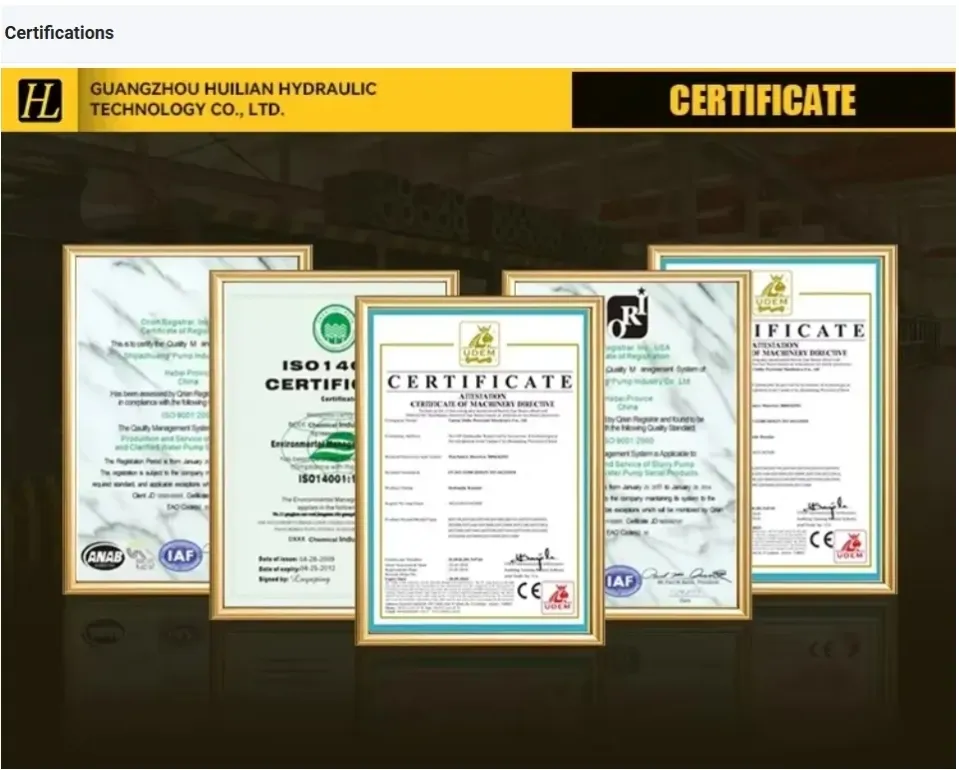Click the IAF logo on left certificate
This screenshot has width=959, height=770.
click(x=180, y=556)
